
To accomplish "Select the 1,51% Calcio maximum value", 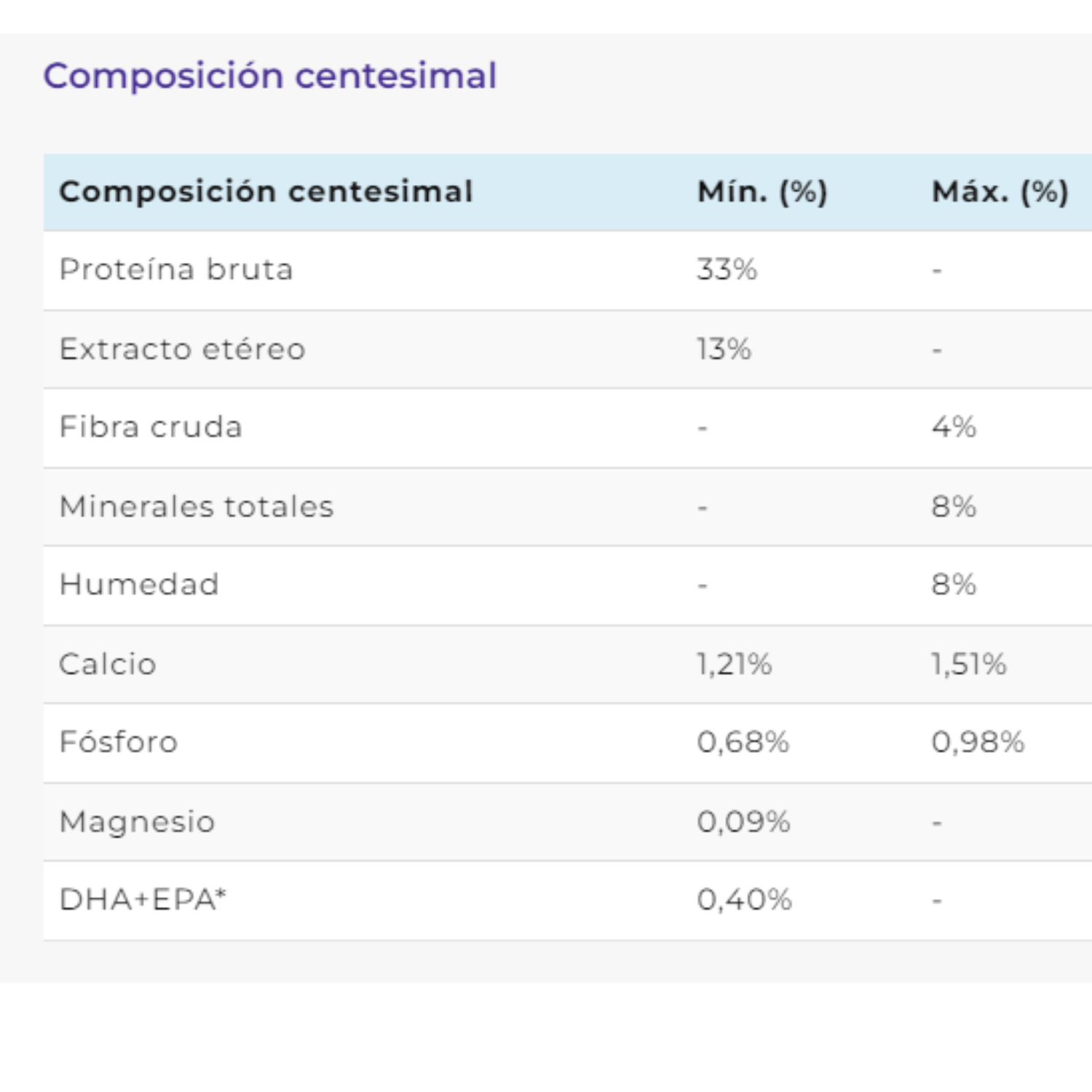I will [x=969, y=664].
